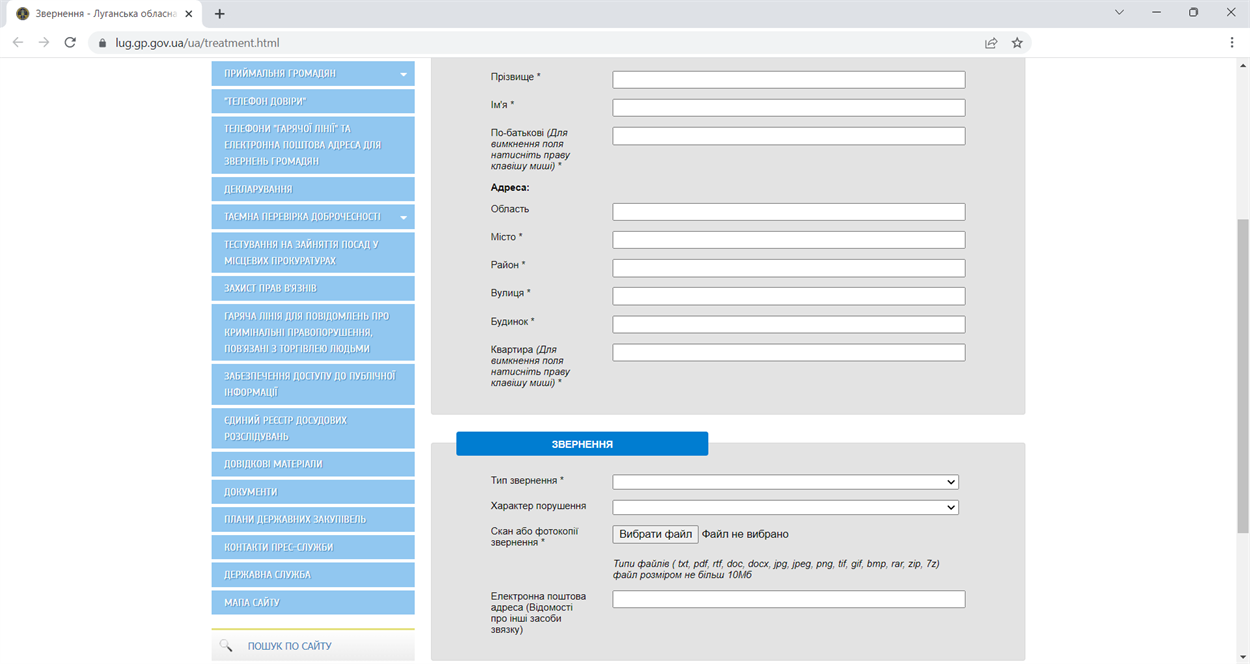Expand the ТАЄМНА ПЕРЕВІРКА ДОБРОЧЕСНОСТІ arrow
The image size is (1250, 664).
404,217
